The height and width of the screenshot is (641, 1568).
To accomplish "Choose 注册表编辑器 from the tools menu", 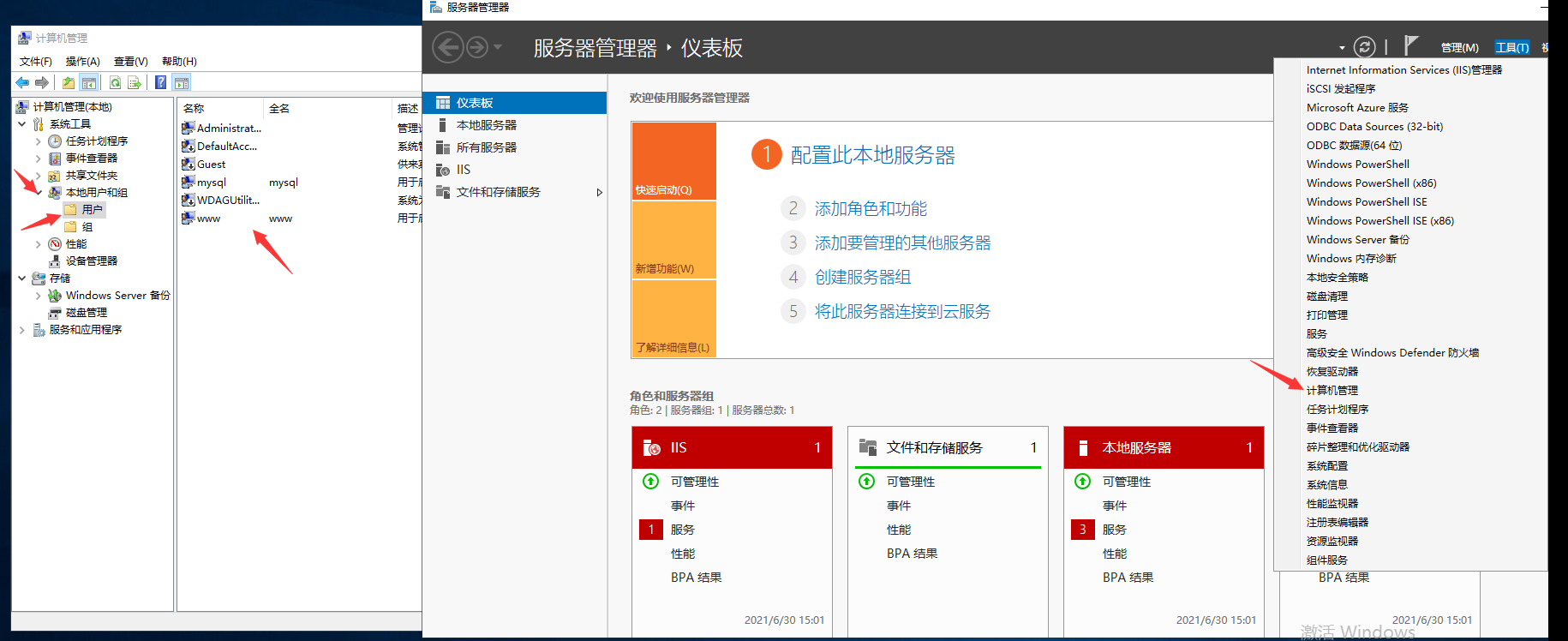I will coord(1338,523).
